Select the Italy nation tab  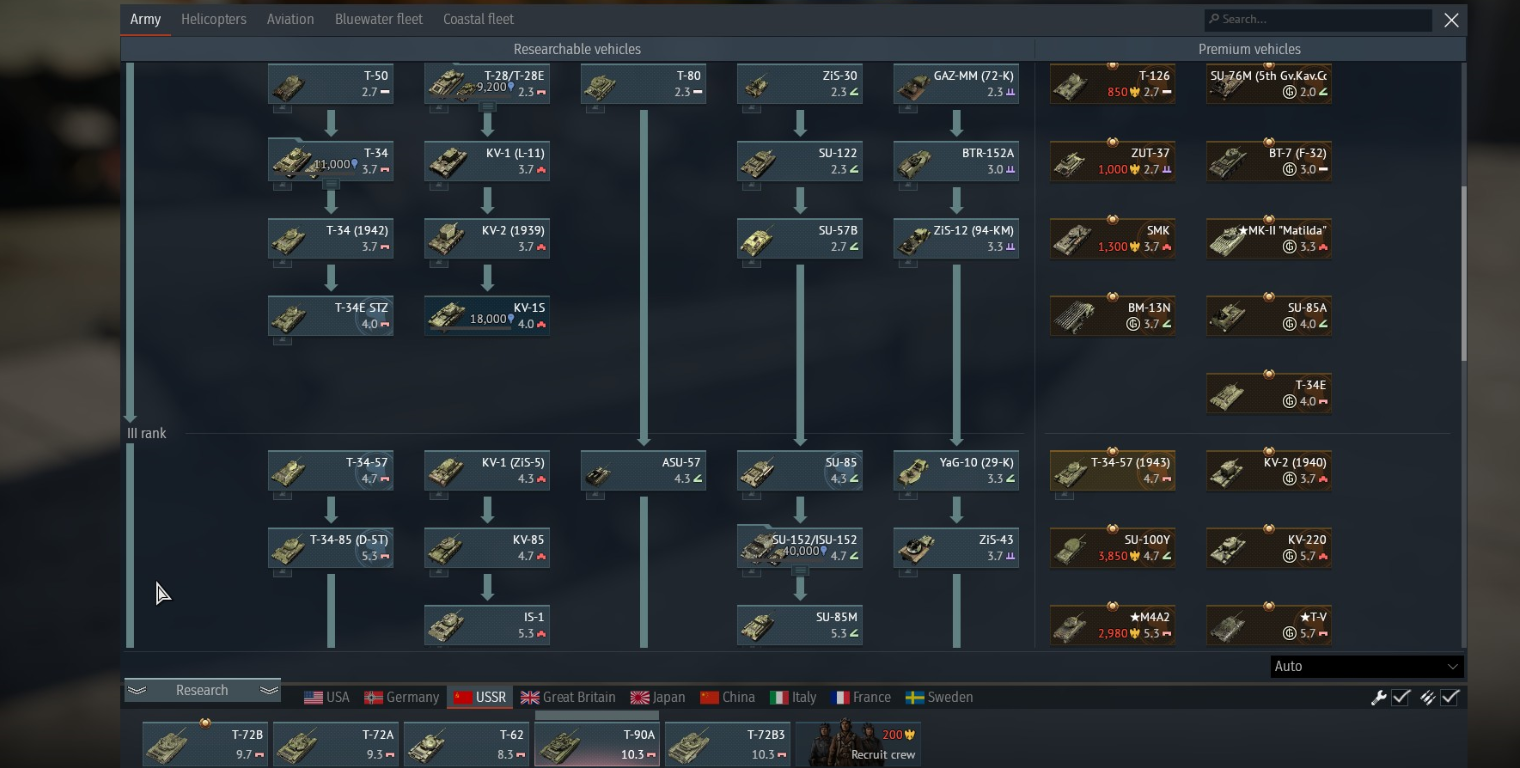click(794, 697)
